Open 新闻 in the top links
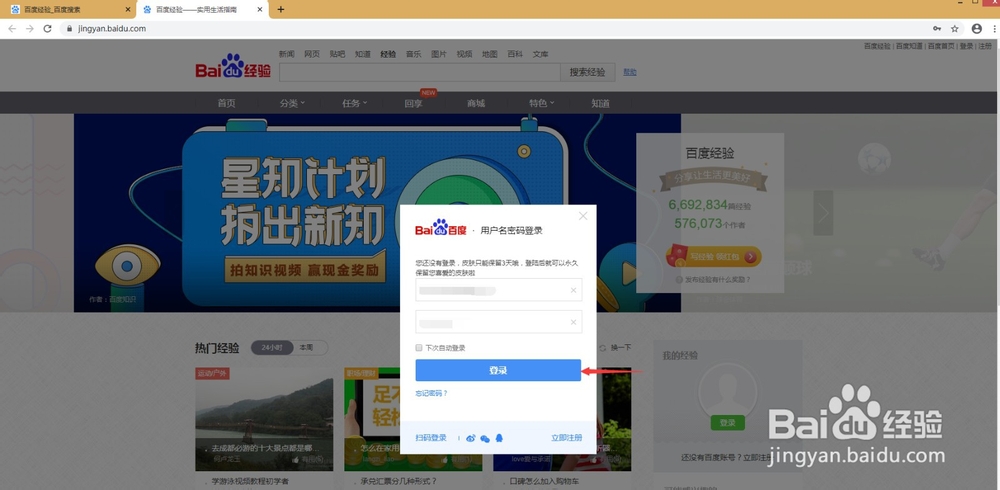This screenshot has height=490, width=1000. tap(286, 54)
